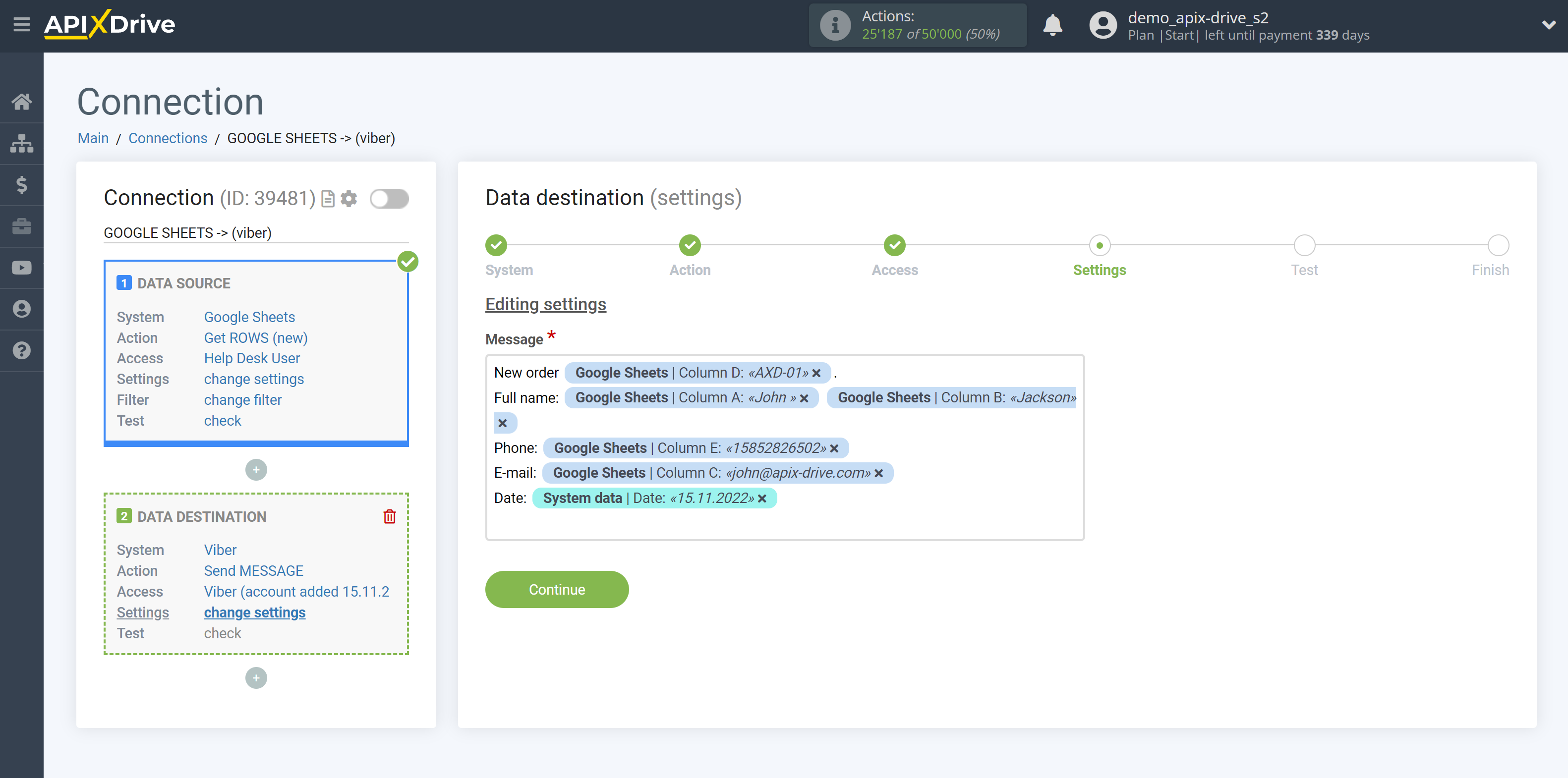Screen dimensions: 1568x778
Task: Remove Column C e-mail tag
Action: (x=879, y=473)
